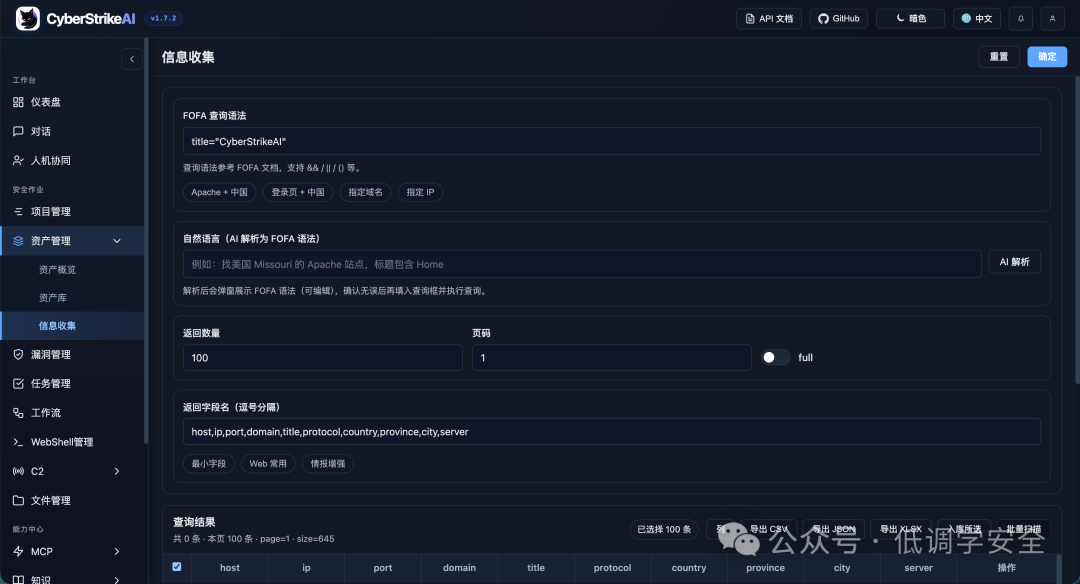The image size is (1080, 584).
Task: Open the 中文 language selector
Action: (x=977, y=19)
